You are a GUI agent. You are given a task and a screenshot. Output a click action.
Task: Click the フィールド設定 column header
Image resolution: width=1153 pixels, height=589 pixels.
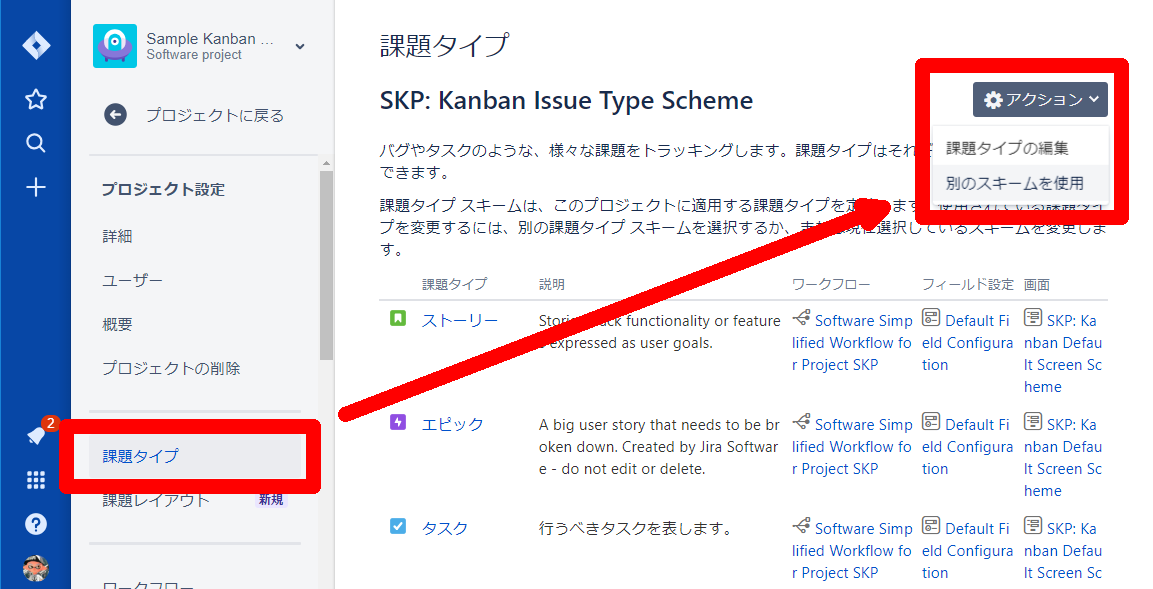point(968,285)
